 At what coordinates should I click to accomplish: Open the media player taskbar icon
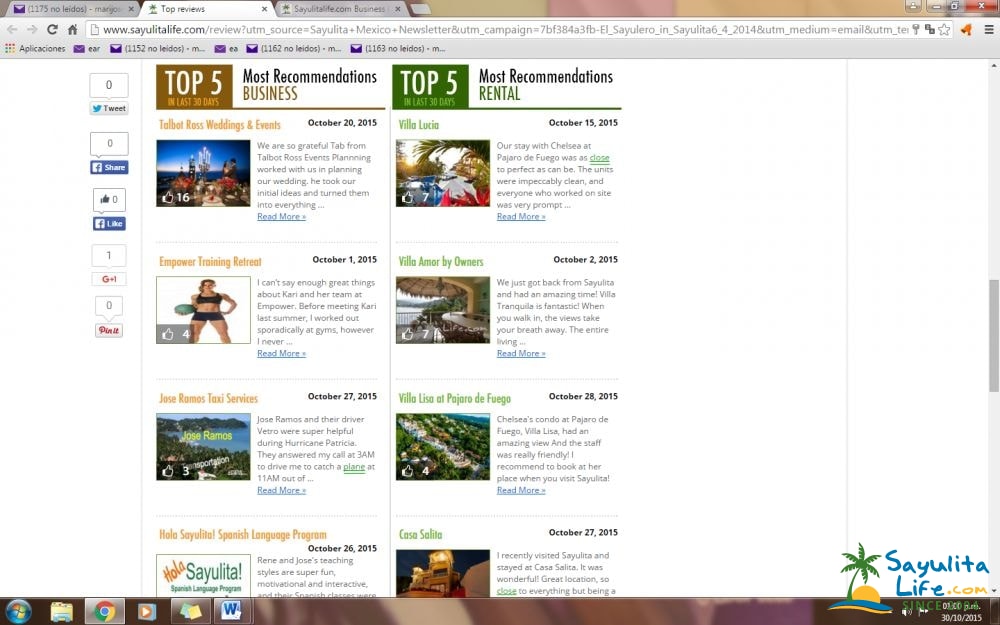[146, 612]
